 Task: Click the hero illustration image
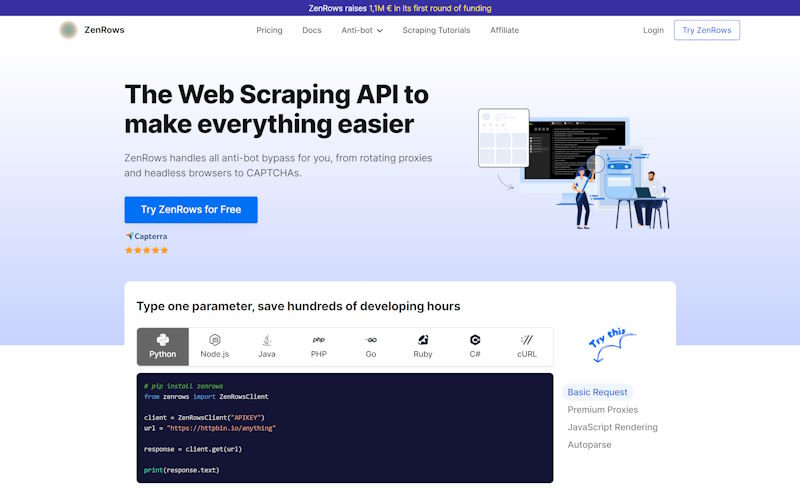(573, 168)
